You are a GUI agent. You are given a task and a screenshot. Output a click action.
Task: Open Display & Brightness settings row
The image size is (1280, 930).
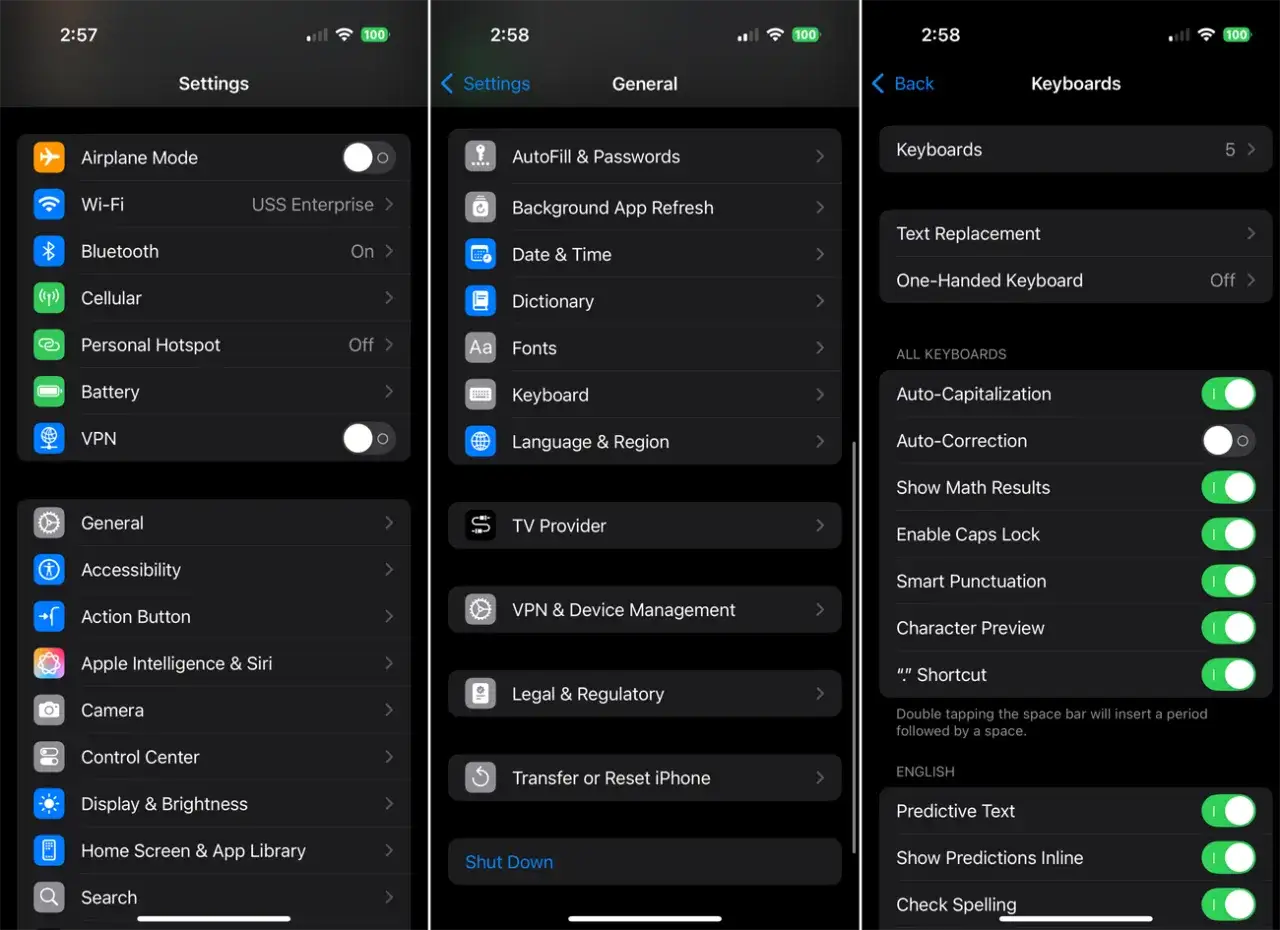tap(214, 804)
